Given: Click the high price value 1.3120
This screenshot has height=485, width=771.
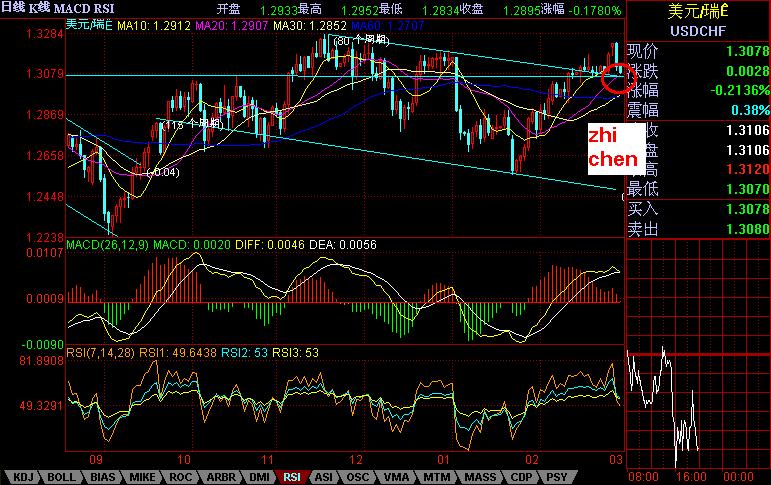Looking at the screenshot, I should click(747, 169).
